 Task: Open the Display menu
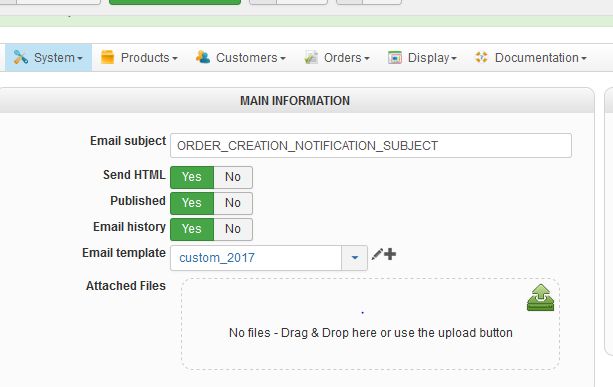tap(423, 57)
